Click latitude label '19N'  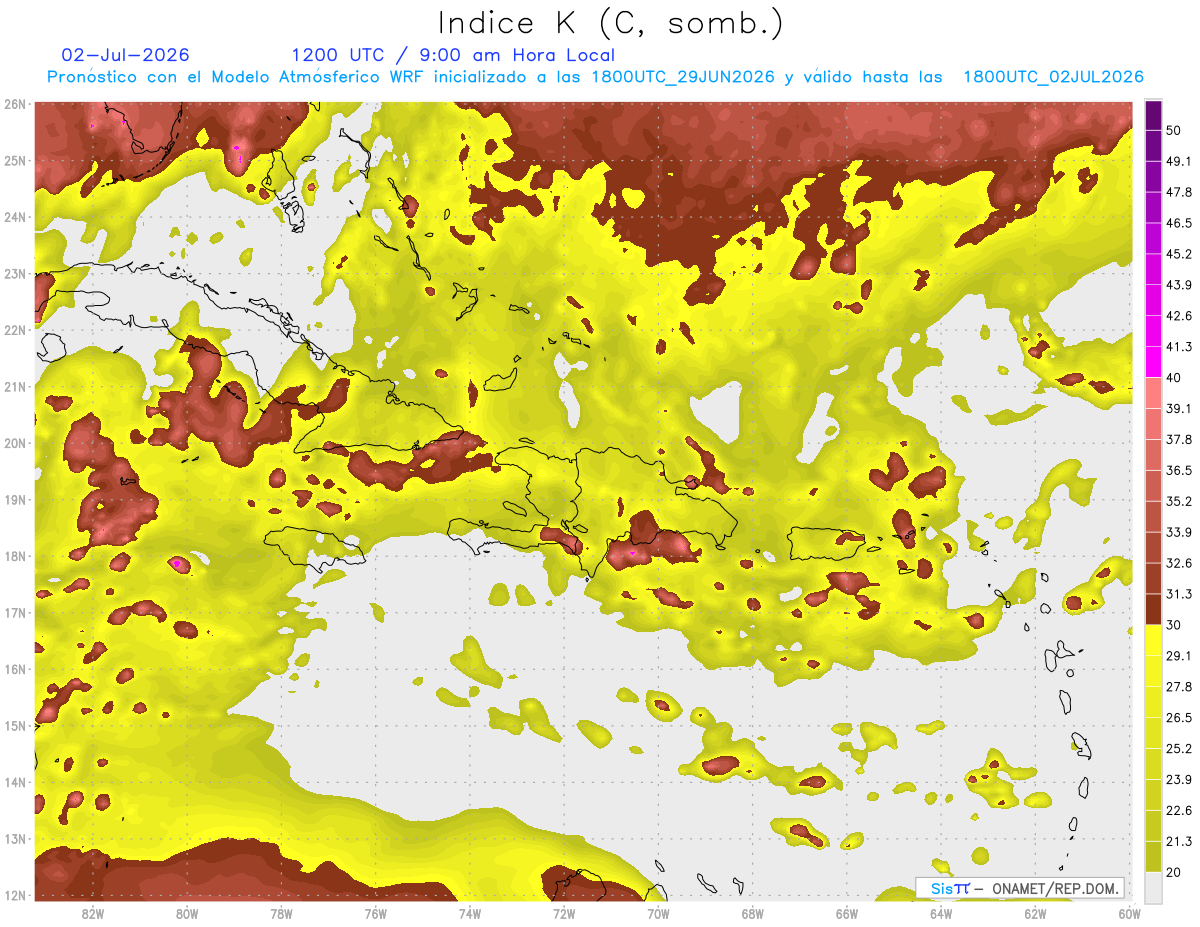(x=14, y=499)
